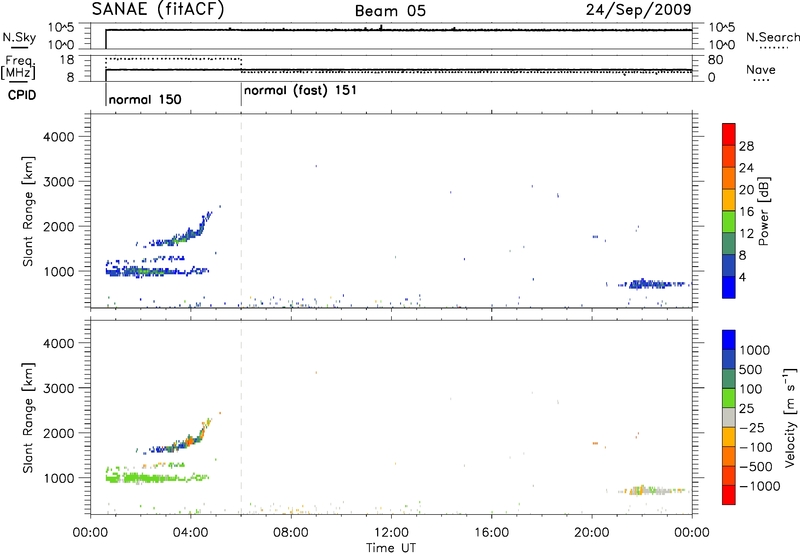
Task: Click the 'normal 150' CPID label
Action: (x=145, y=99)
